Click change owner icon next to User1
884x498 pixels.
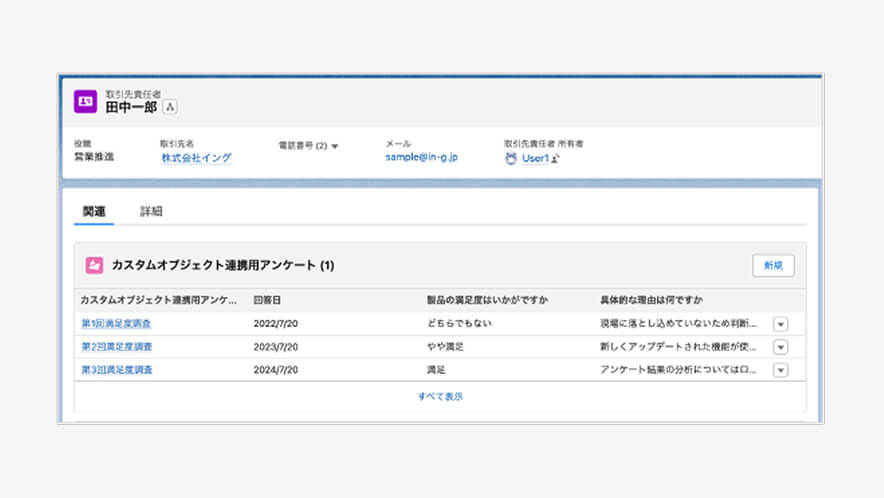(x=556, y=158)
